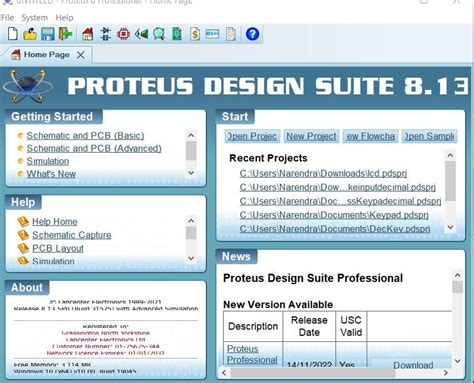
Task: Open the Gerber Viewer magnifier icon
Action: coord(159,34)
